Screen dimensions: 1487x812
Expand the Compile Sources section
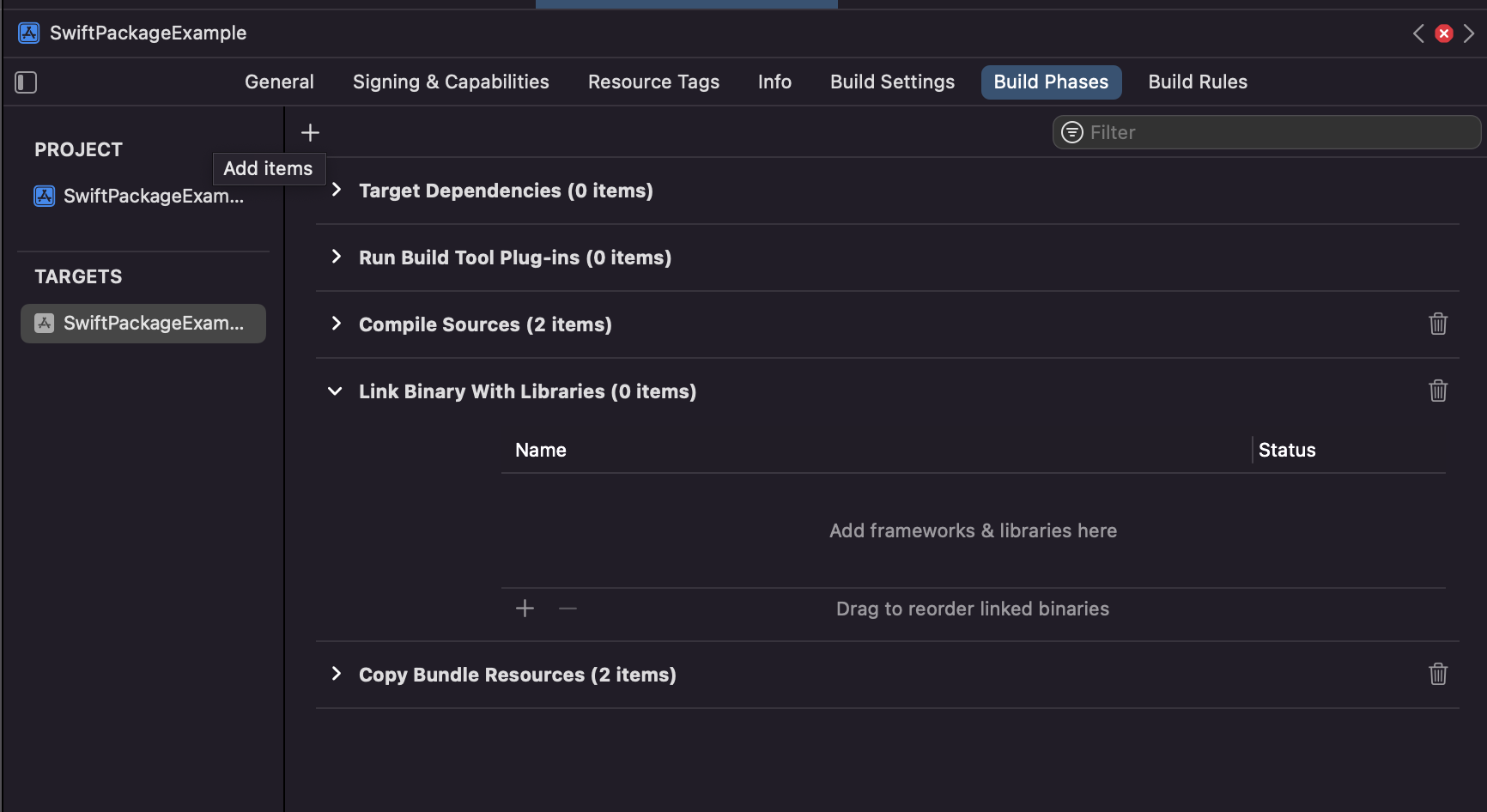pos(337,324)
